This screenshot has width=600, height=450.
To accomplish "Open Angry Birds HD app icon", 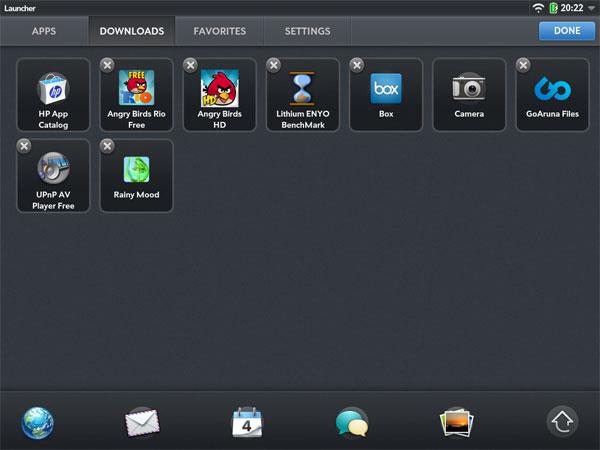I will (220, 88).
